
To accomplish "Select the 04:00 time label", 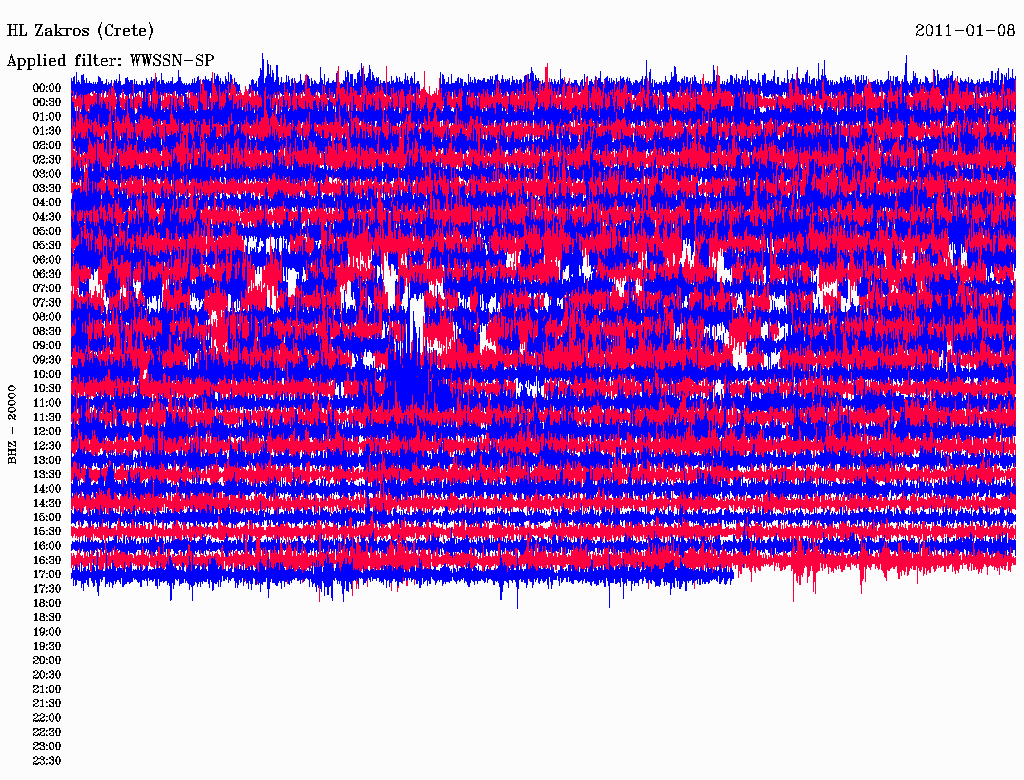I will tap(47, 203).
